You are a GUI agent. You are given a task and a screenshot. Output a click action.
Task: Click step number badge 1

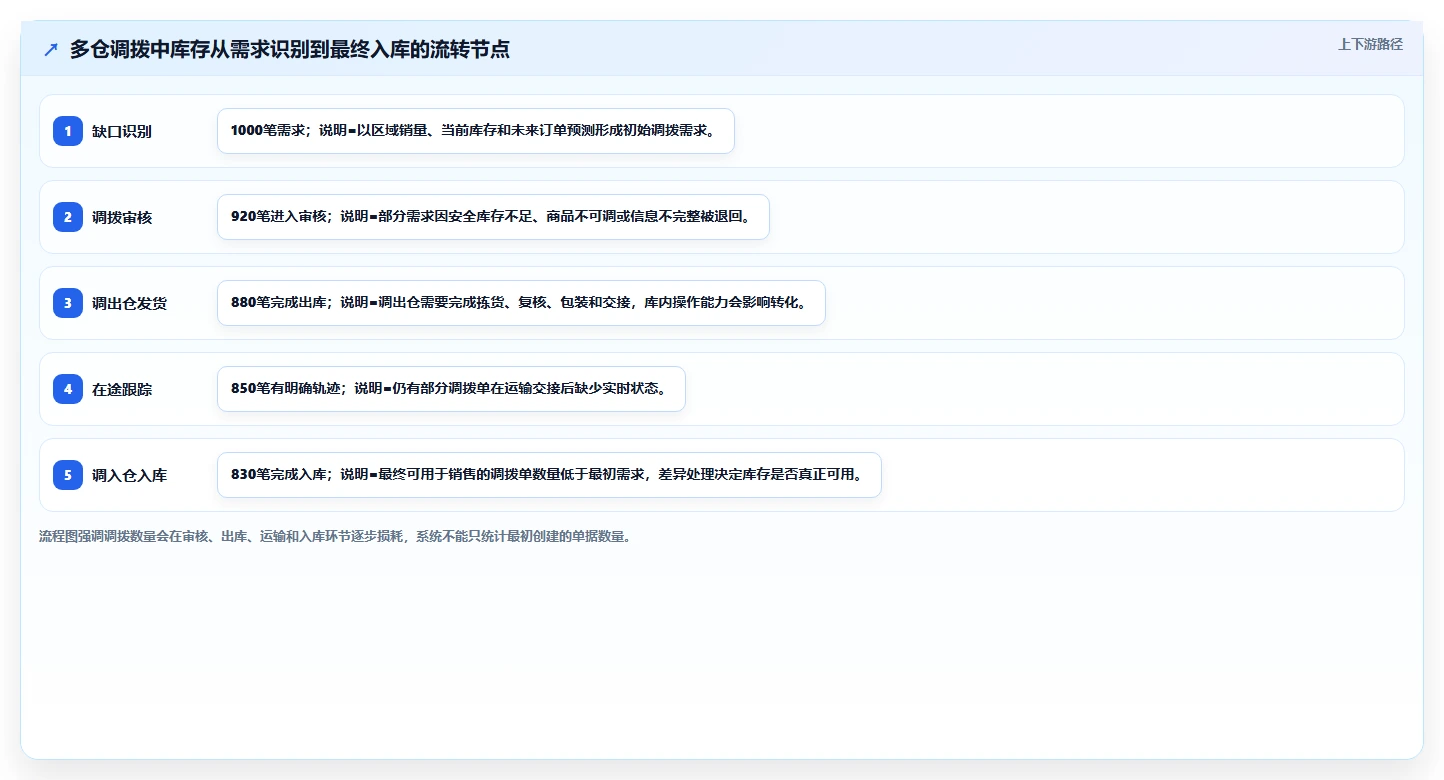click(x=68, y=131)
